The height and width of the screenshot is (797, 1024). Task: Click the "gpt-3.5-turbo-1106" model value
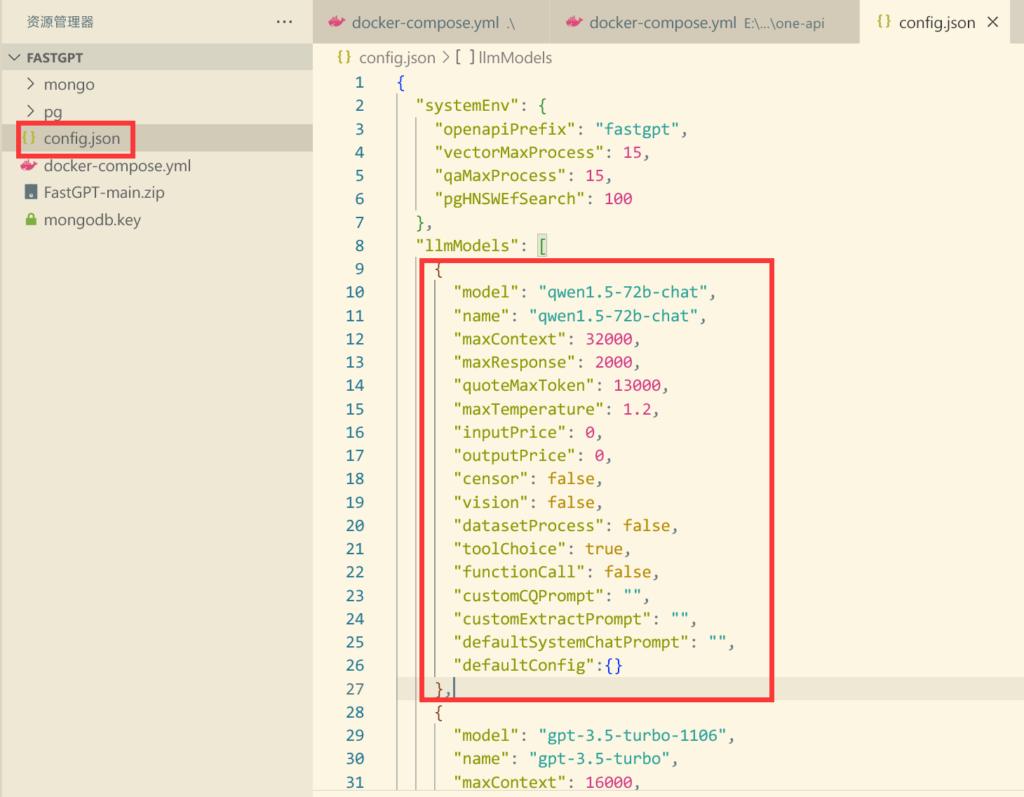click(x=632, y=736)
